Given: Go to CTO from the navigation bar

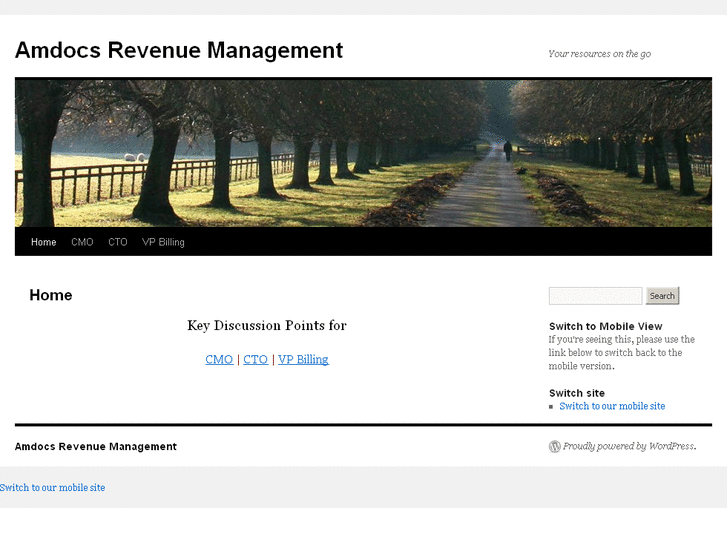Looking at the screenshot, I should point(118,242).
